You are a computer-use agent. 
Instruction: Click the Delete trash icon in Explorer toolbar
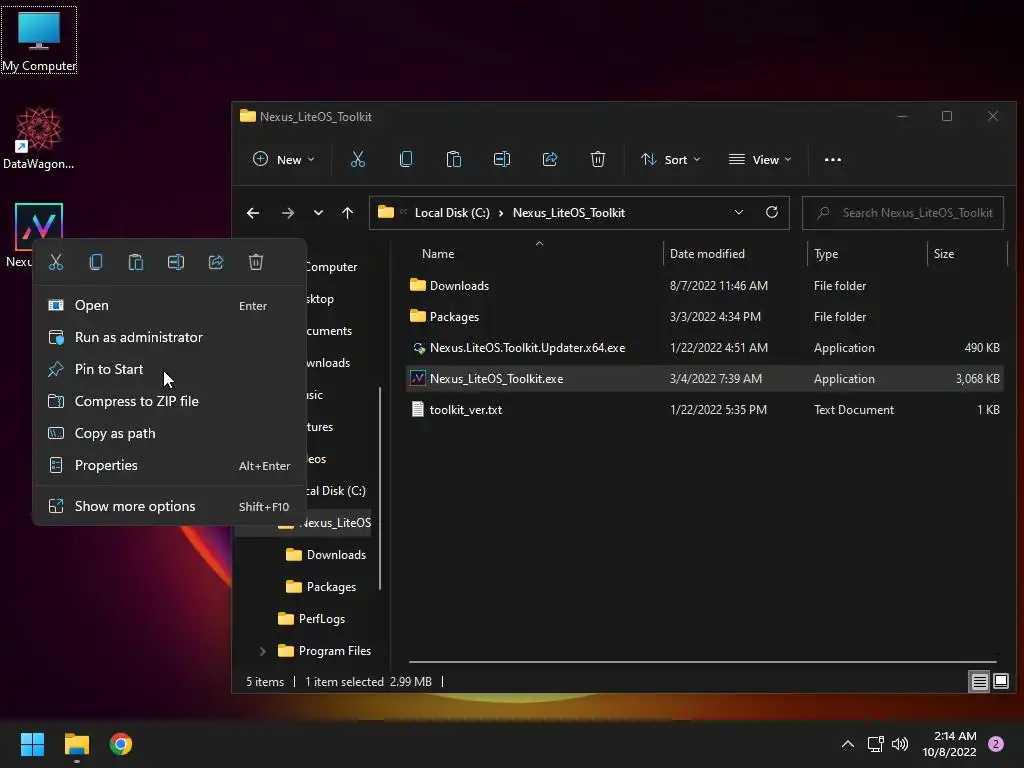[598, 159]
